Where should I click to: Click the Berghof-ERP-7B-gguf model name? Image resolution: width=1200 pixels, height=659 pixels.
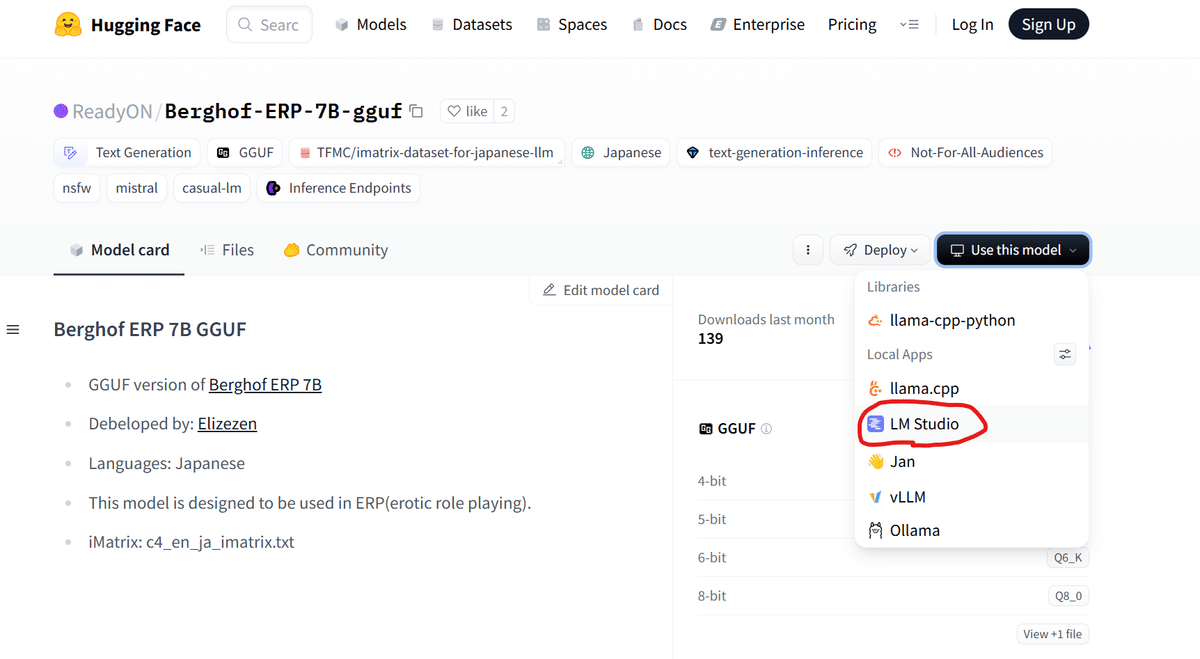pos(283,111)
